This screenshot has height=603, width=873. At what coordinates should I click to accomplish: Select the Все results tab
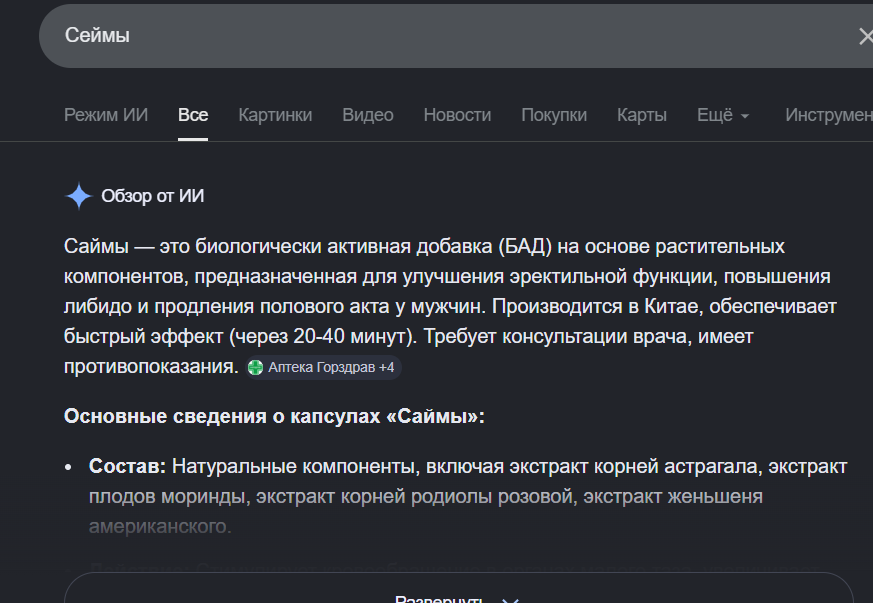click(x=193, y=115)
